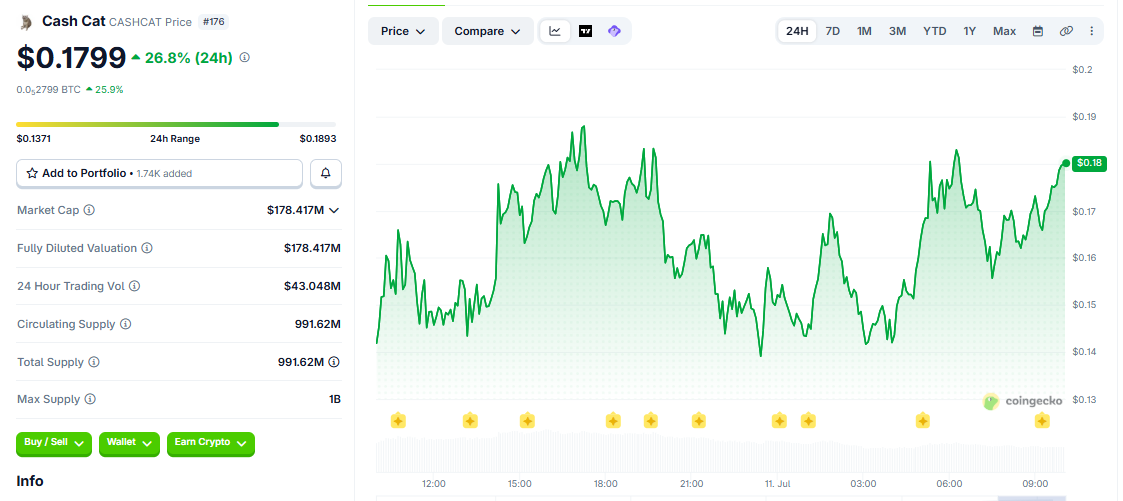Copy the chart link icon
This screenshot has width=1123, height=501.
[1066, 31]
